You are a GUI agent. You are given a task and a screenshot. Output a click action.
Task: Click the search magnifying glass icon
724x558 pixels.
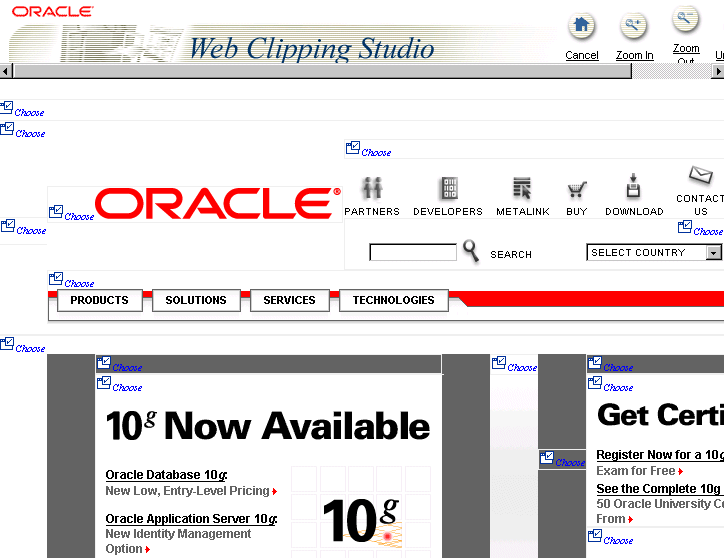471,251
